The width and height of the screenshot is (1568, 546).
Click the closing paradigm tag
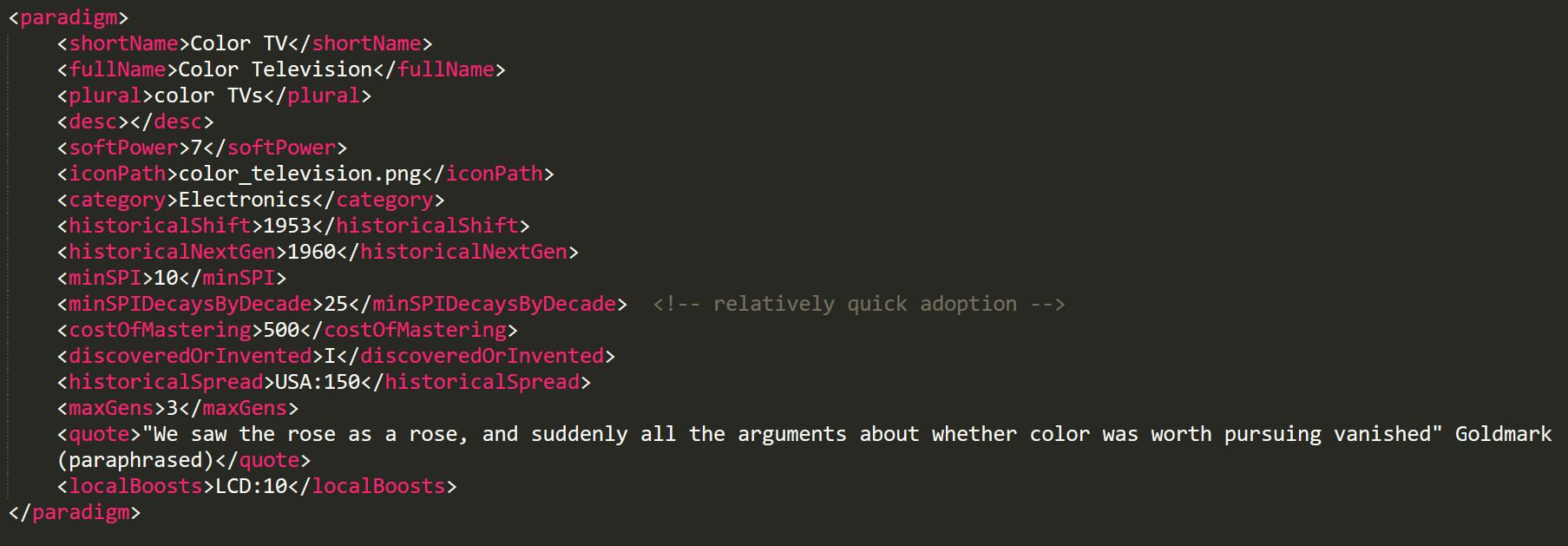[x=74, y=512]
